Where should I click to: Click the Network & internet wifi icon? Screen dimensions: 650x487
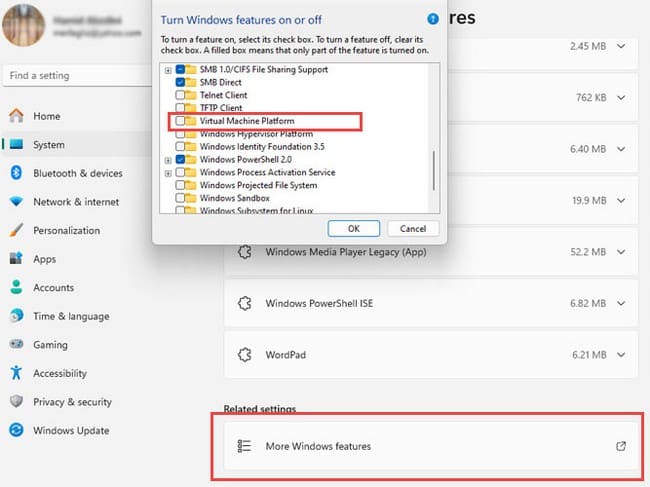point(16,201)
